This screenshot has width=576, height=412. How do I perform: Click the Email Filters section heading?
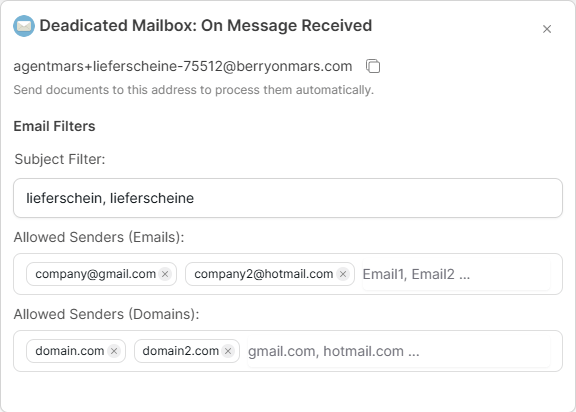54,126
